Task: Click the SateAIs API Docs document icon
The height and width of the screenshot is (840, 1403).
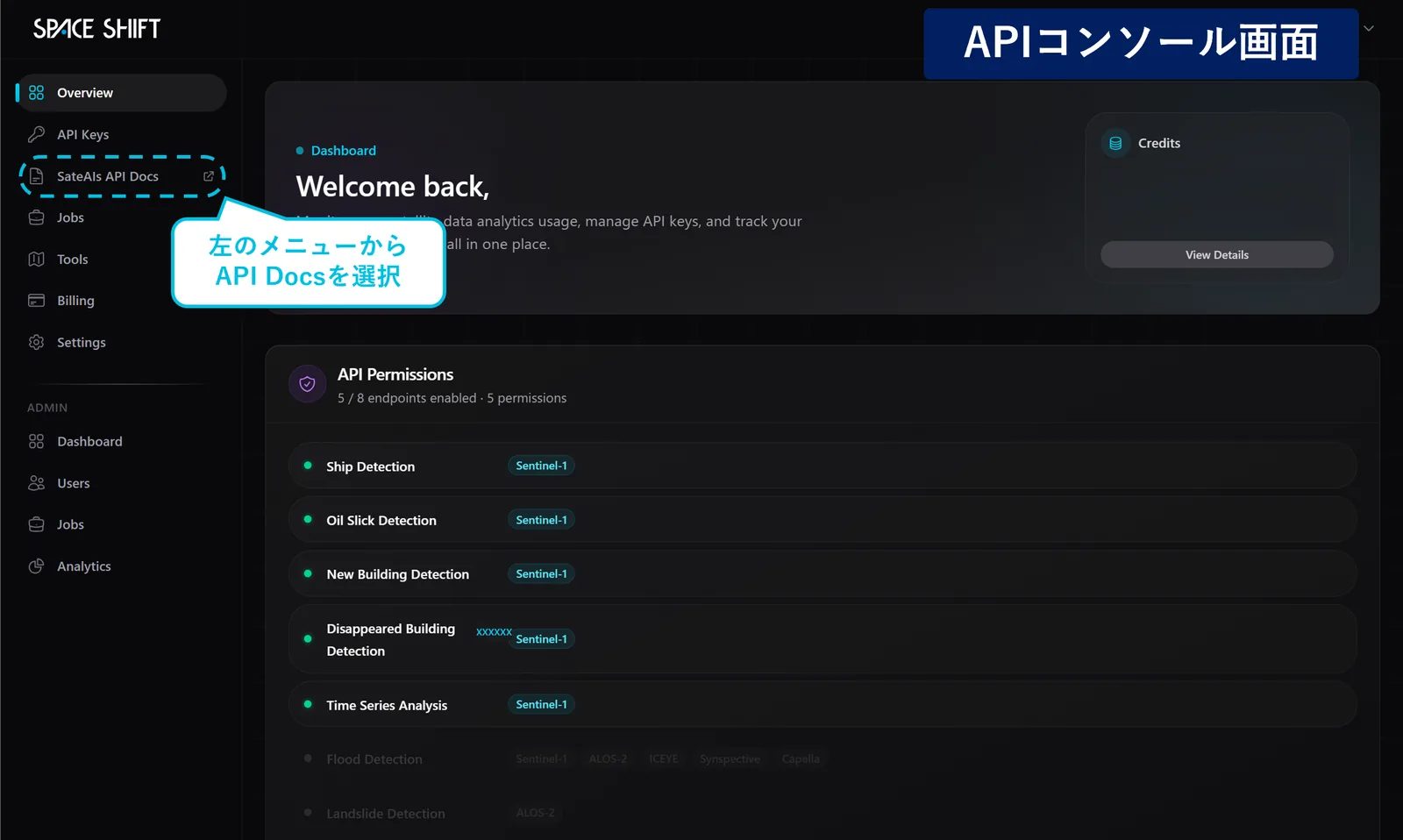Action: [x=36, y=176]
